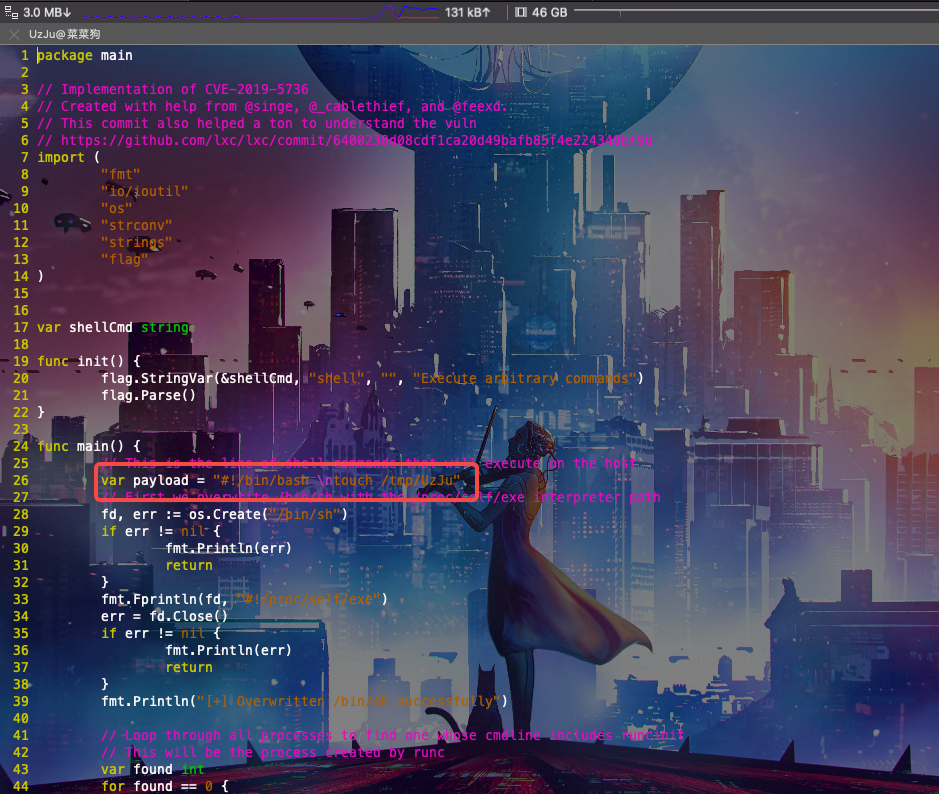Click the "process created by runc" comment
Screen dimensions: 939x794
coord(272,753)
